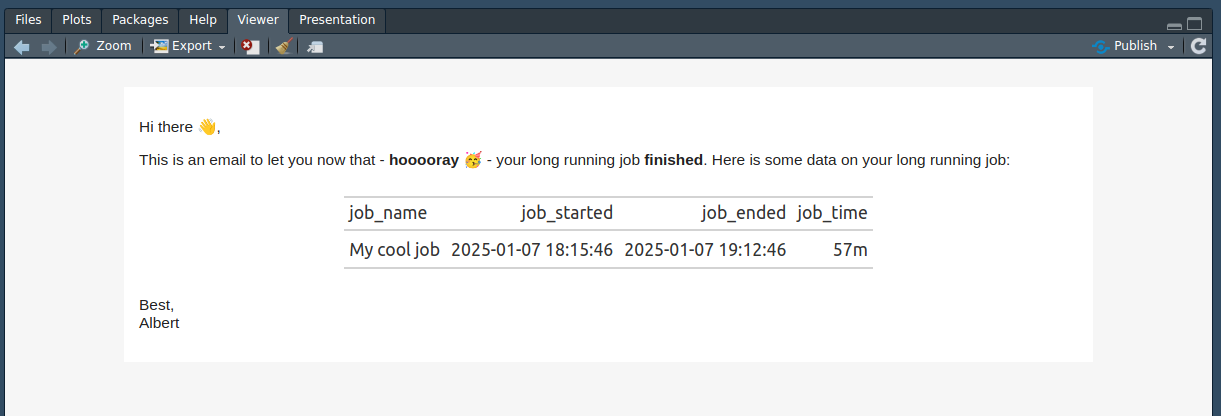Open the Presentation tab
The height and width of the screenshot is (416, 1221).
click(x=337, y=20)
